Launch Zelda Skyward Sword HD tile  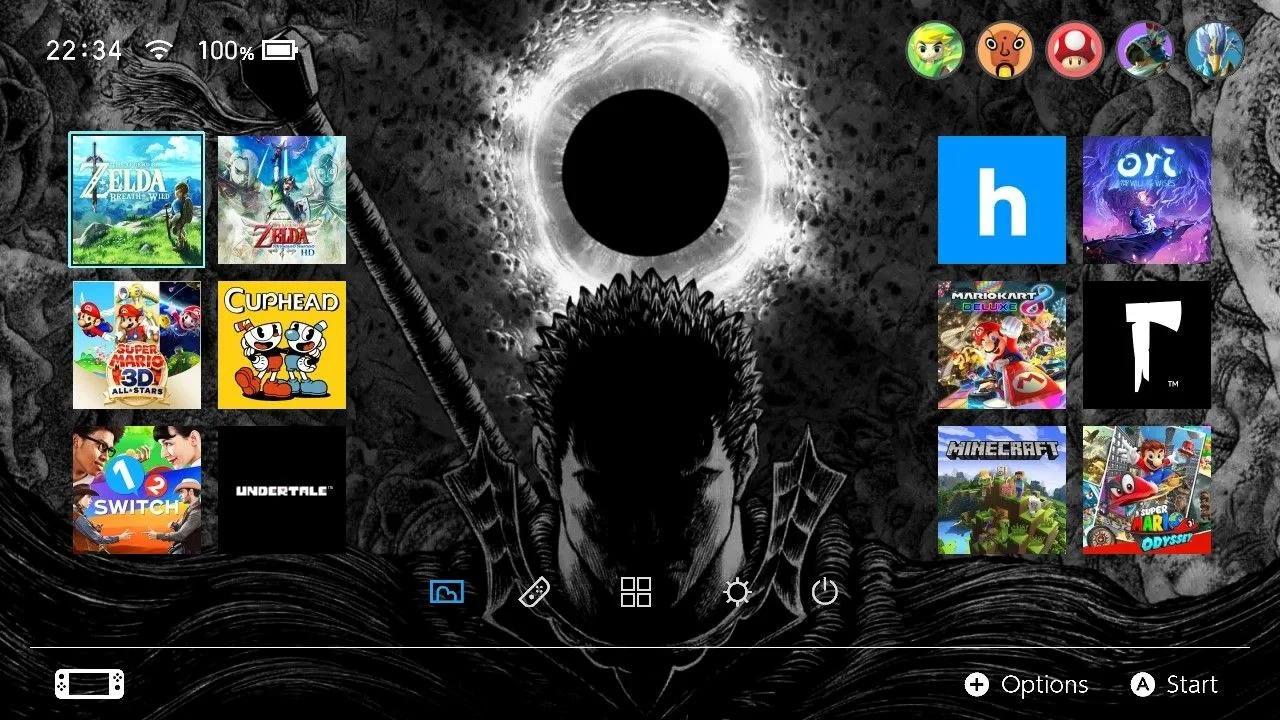tap(282, 200)
